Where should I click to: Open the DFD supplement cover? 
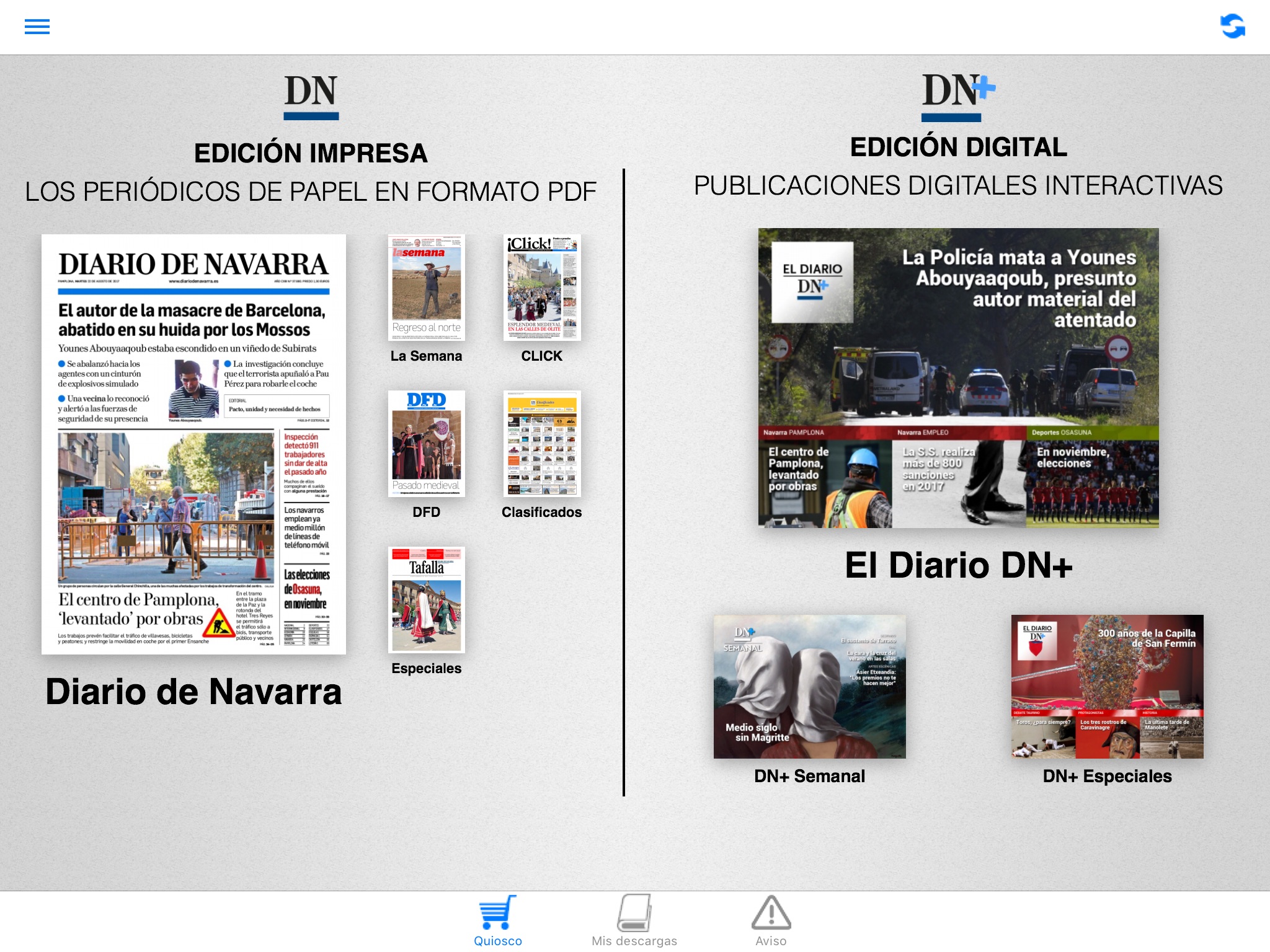(426, 444)
